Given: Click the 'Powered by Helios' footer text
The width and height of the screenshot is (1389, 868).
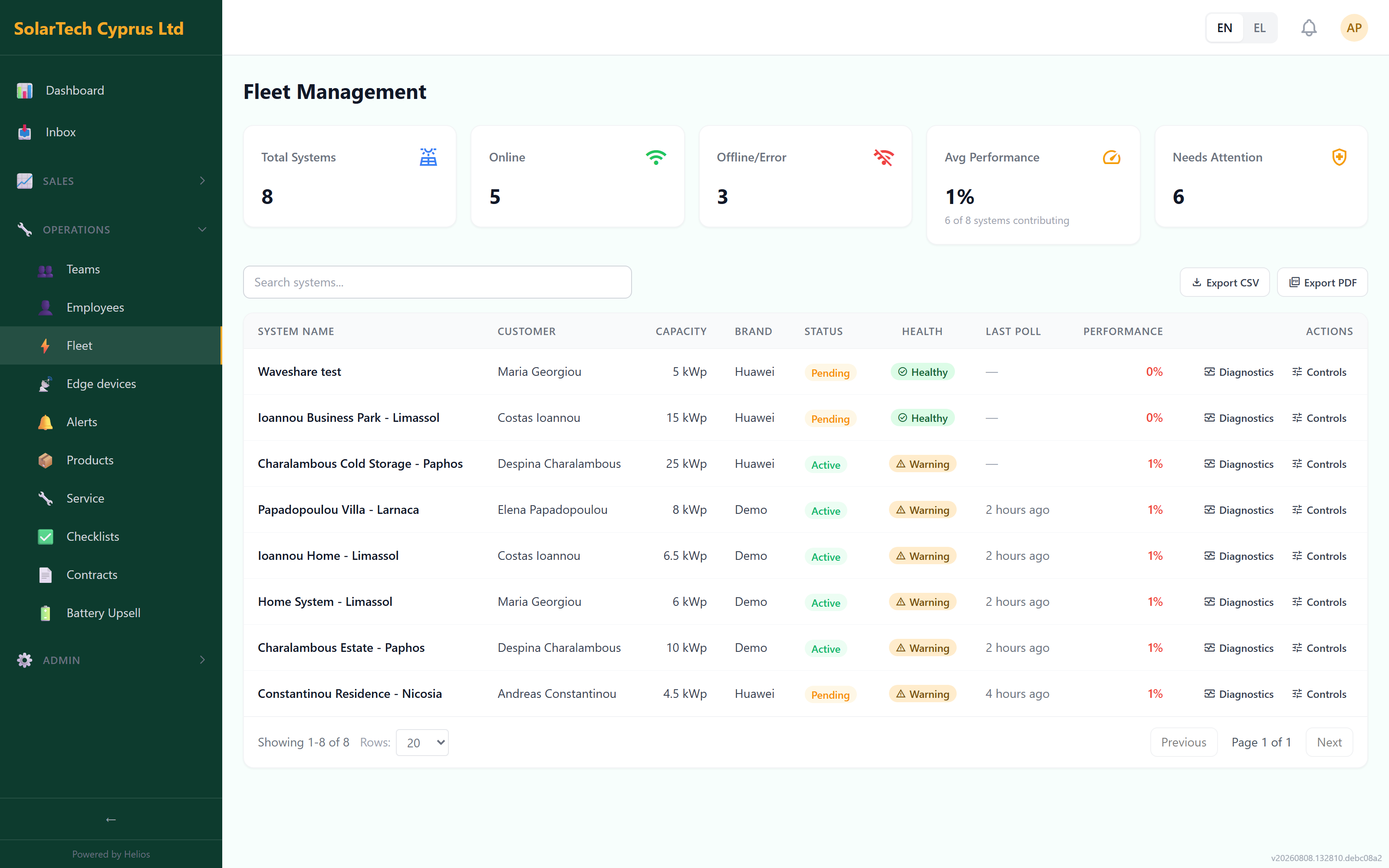Looking at the screenshot, I should coord(111,854).
